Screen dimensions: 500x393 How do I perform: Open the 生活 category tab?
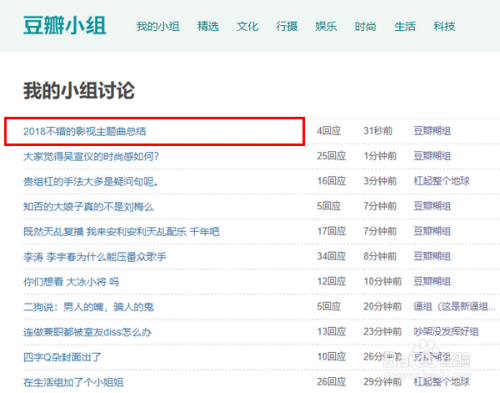tap(405, 26)
